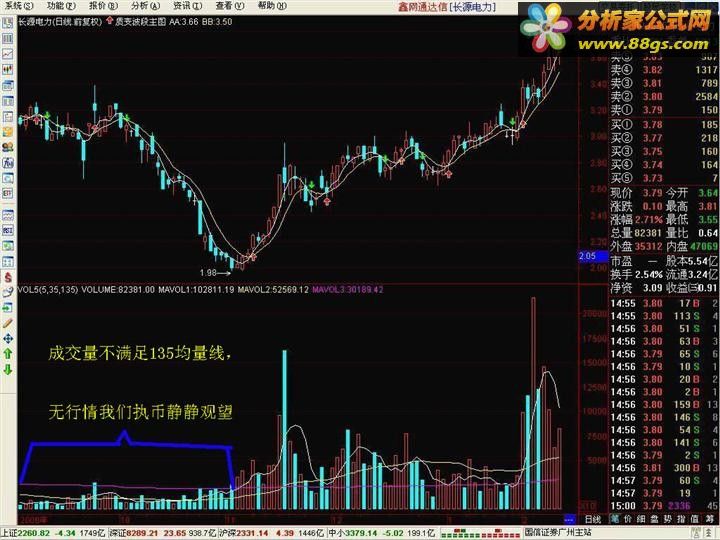Click the yellow envelope message icon
This screenshot has height=540, width=720.
click(x=8, y=132)
